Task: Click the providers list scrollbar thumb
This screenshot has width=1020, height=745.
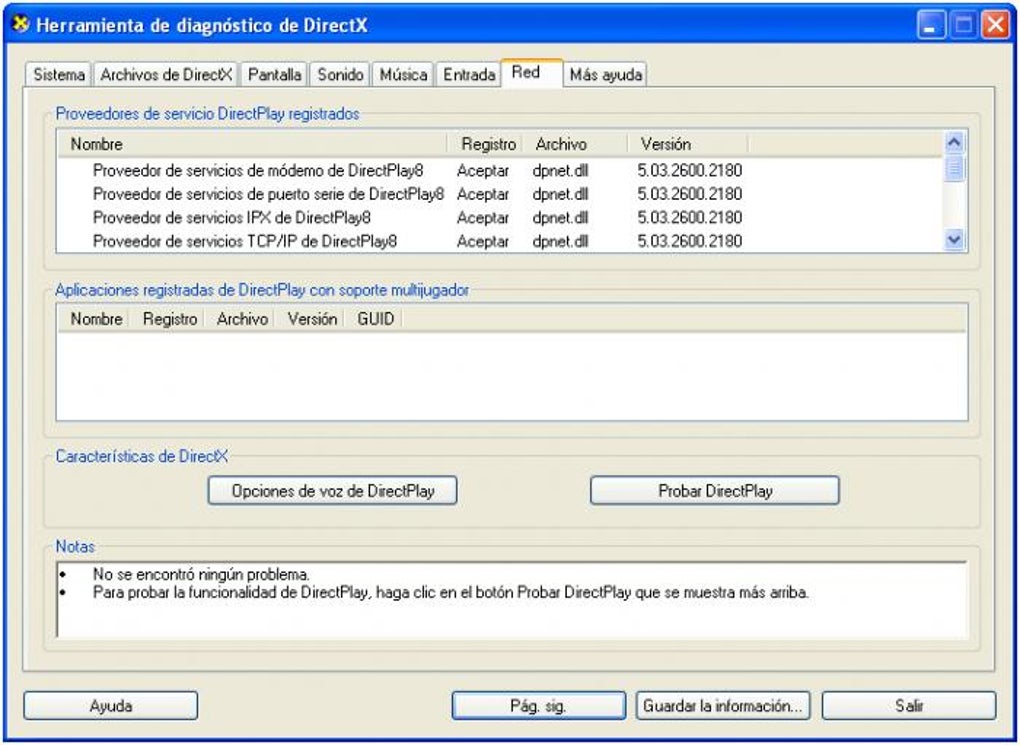Action: point(954,169)
